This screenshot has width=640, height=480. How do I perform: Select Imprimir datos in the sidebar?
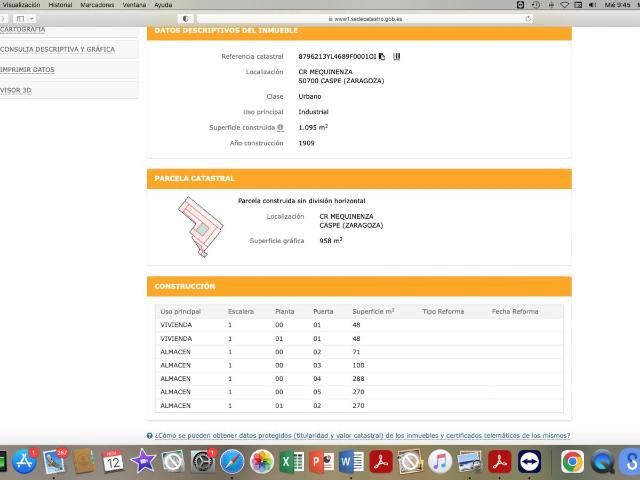point(27,70)
